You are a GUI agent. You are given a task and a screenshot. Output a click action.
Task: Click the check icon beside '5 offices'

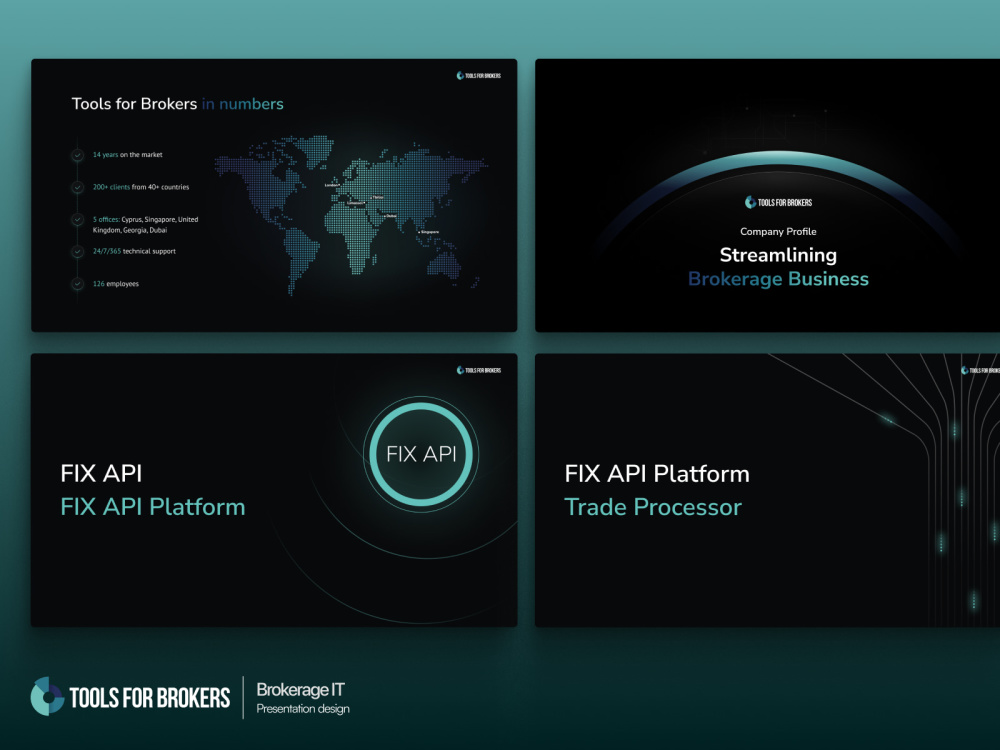click(77, 219)
